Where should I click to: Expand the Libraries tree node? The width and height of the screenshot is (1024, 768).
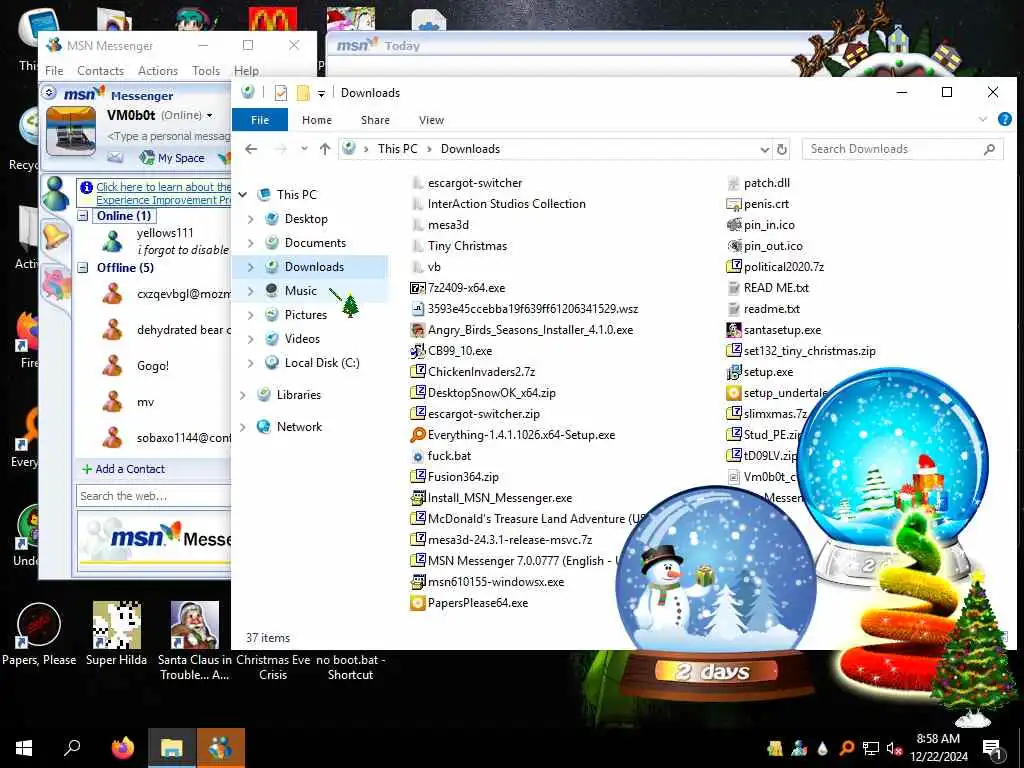coord(243,395)
